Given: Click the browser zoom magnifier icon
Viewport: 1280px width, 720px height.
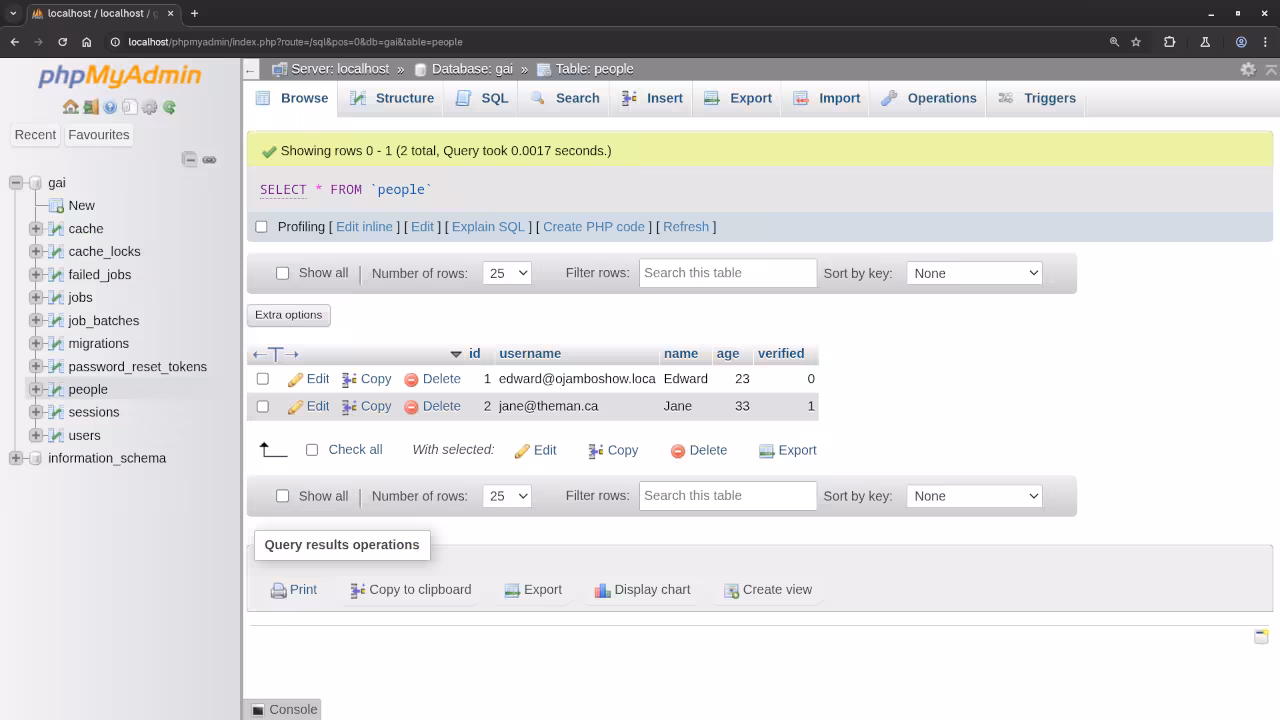Looking at the screenshot, I should pos(1114,42).
